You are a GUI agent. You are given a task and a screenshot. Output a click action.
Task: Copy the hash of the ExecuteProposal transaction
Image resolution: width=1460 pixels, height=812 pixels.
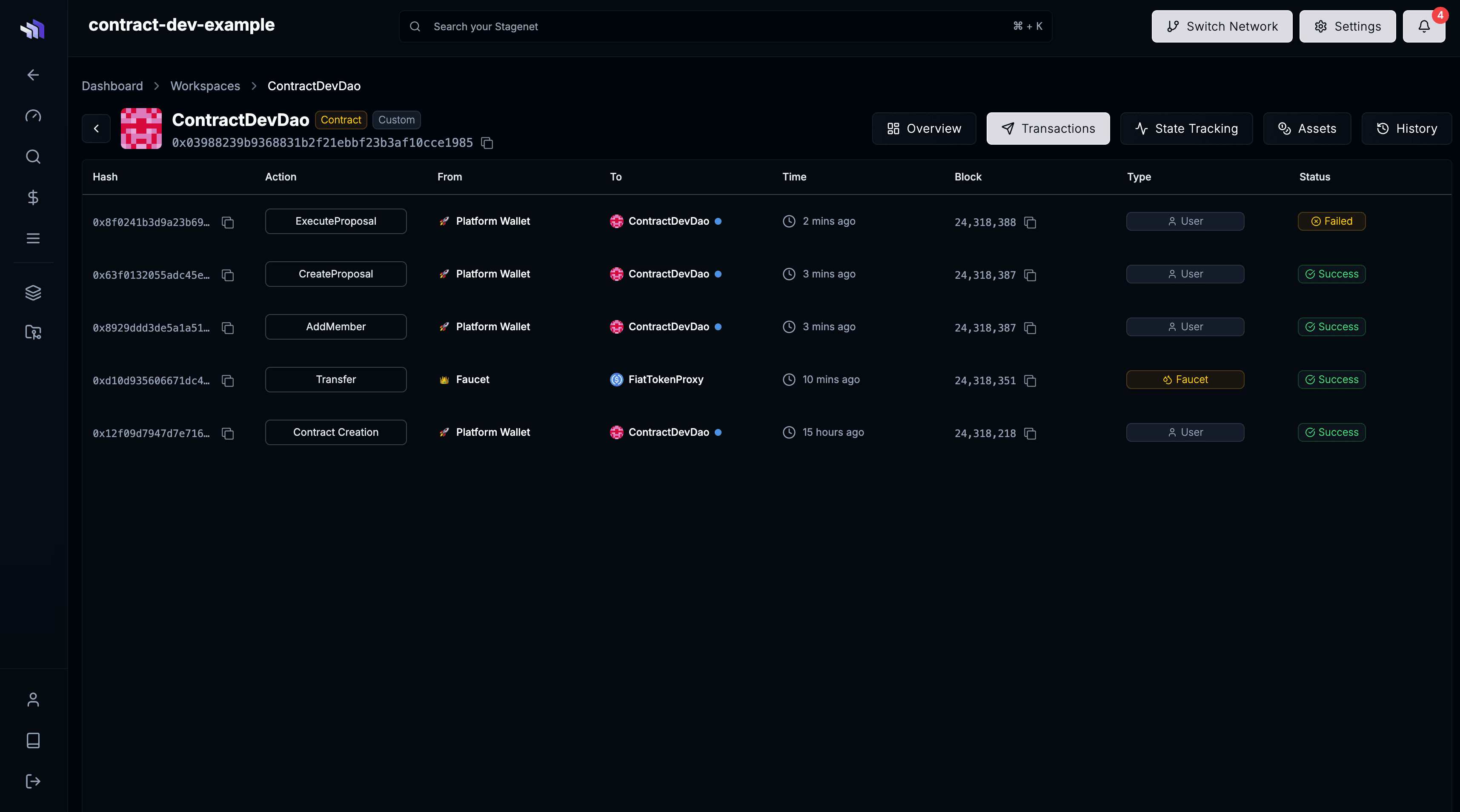point(228,223)
